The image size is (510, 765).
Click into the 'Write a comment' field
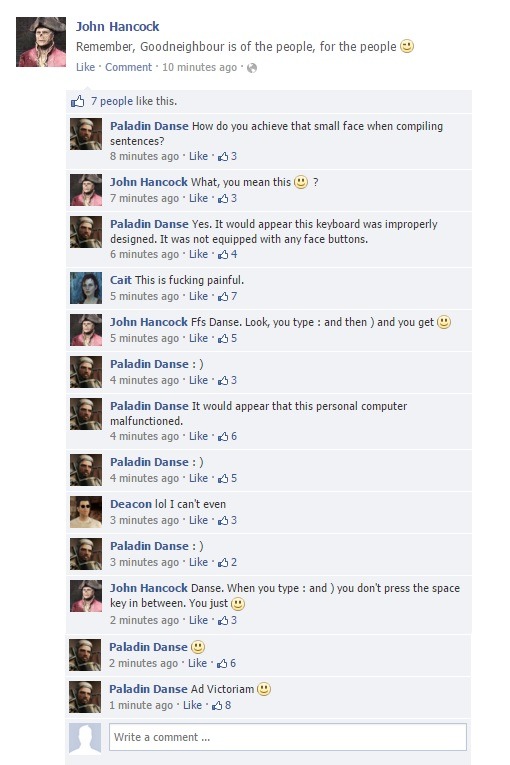tap(287, 737)
